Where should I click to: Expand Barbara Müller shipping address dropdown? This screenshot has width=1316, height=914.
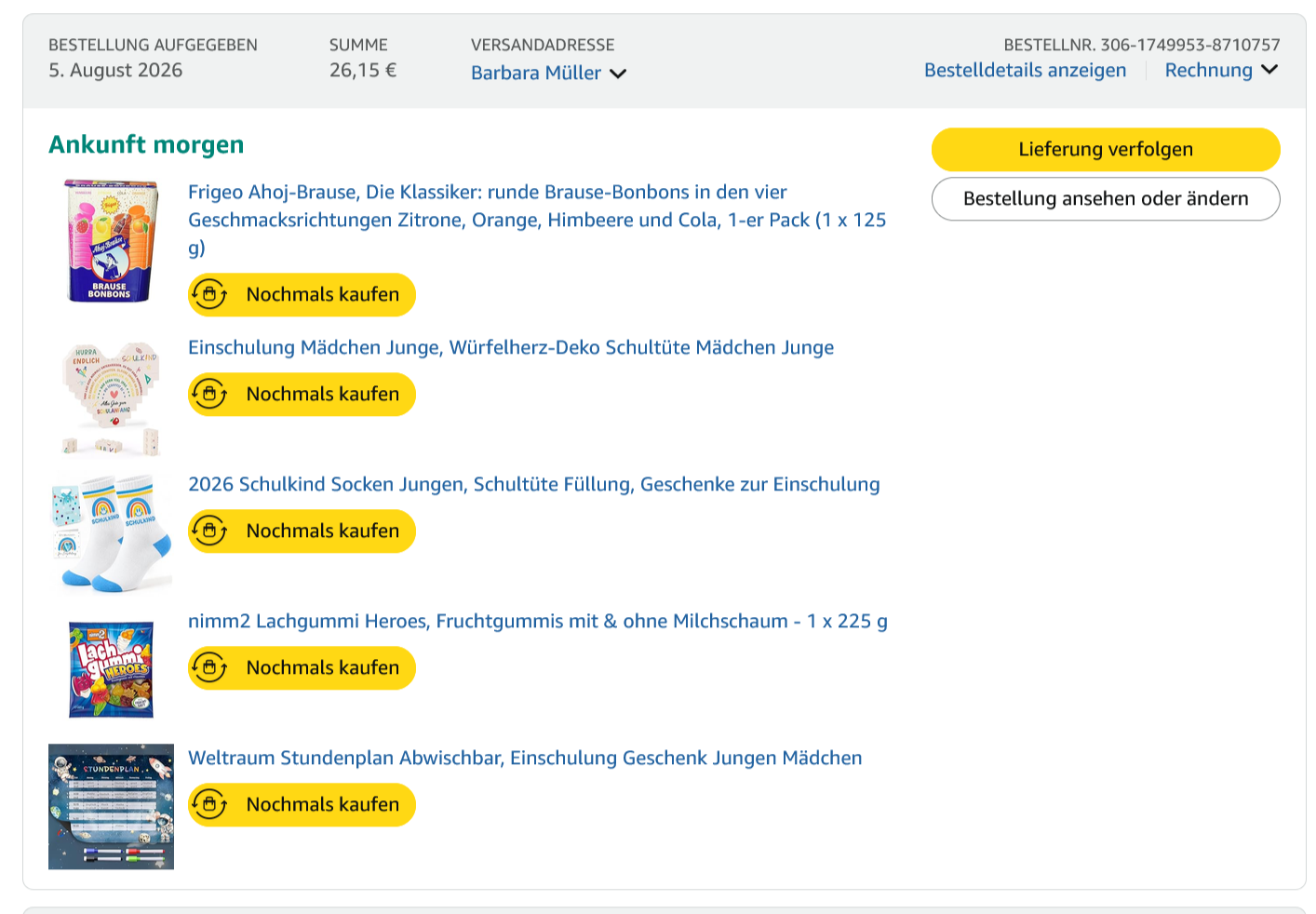click(548, 73)
